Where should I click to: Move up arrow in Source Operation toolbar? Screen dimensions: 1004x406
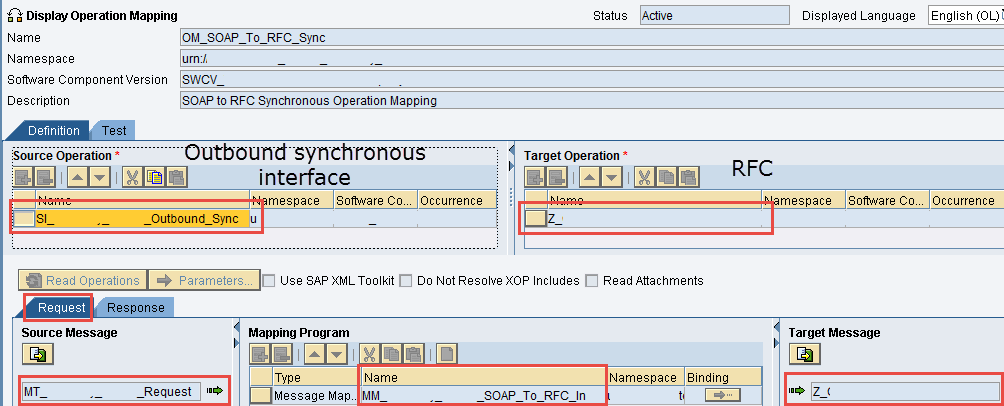coord(79,177)
